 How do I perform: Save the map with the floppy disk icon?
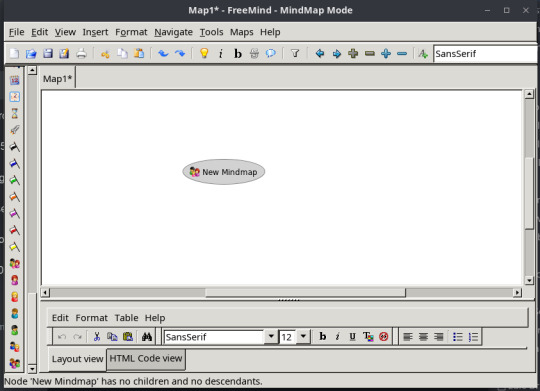click(x=48, y=53)
